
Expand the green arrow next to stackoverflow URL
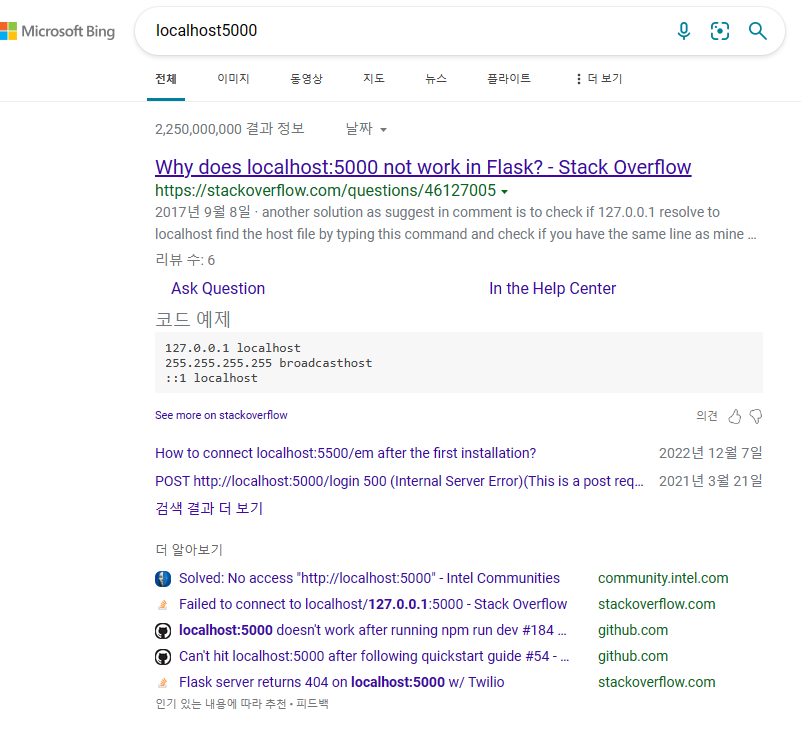[505, 192]
